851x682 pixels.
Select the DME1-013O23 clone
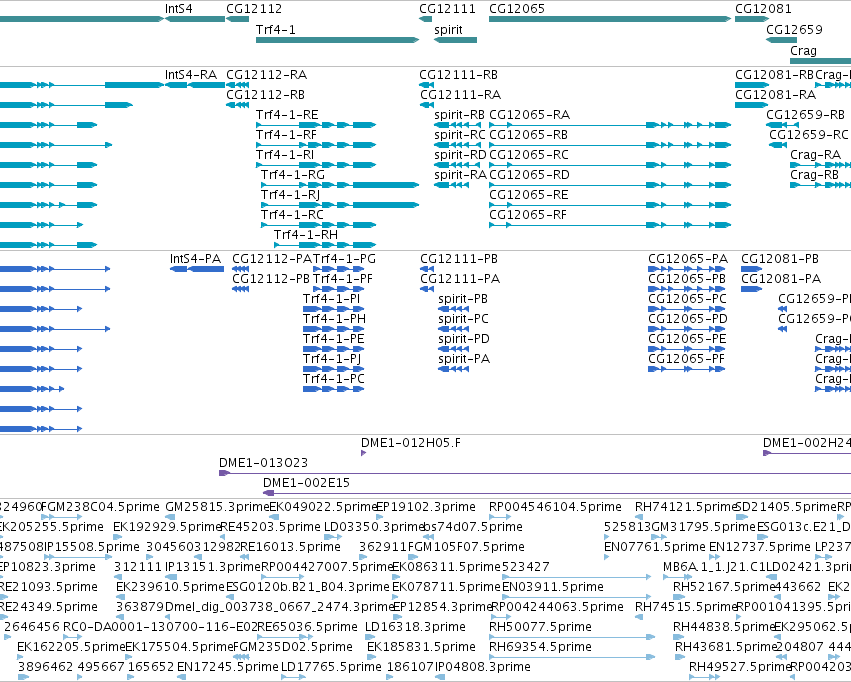[x=535, y=473]
